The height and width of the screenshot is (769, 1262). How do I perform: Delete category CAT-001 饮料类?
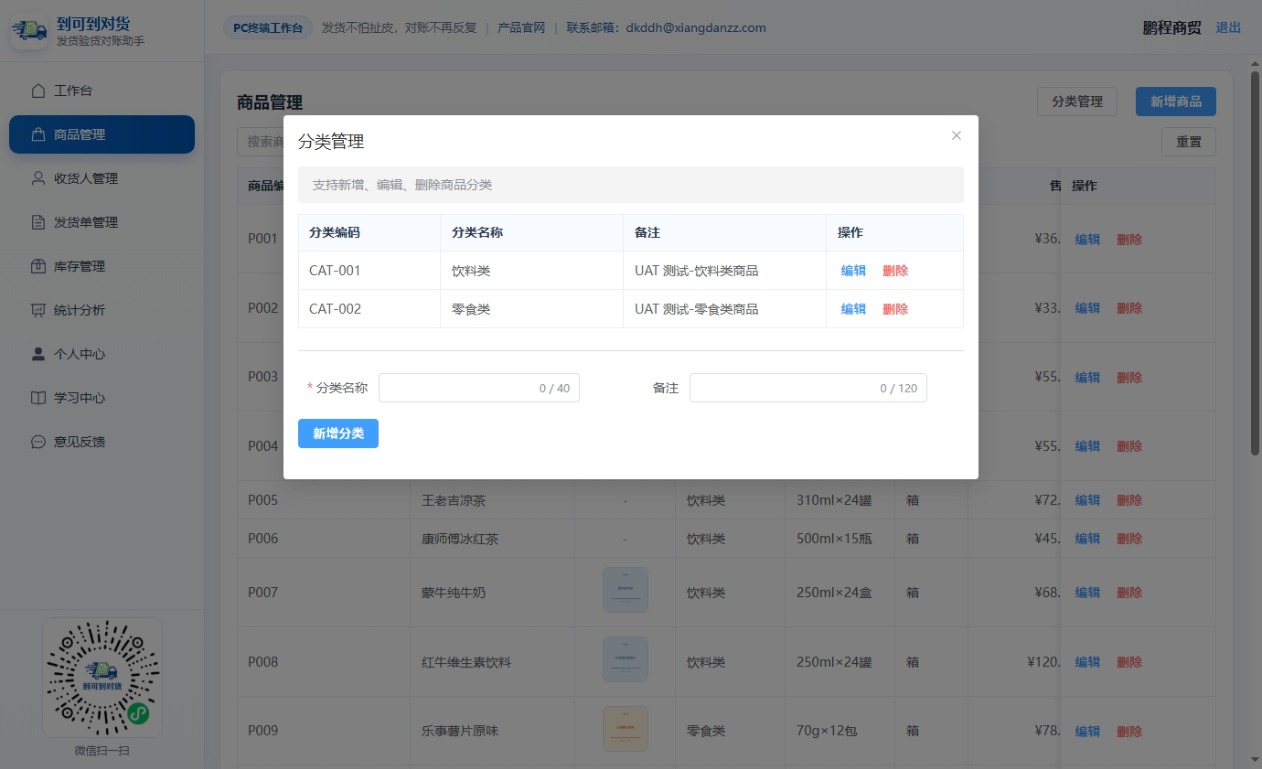(x=895, y=271)
